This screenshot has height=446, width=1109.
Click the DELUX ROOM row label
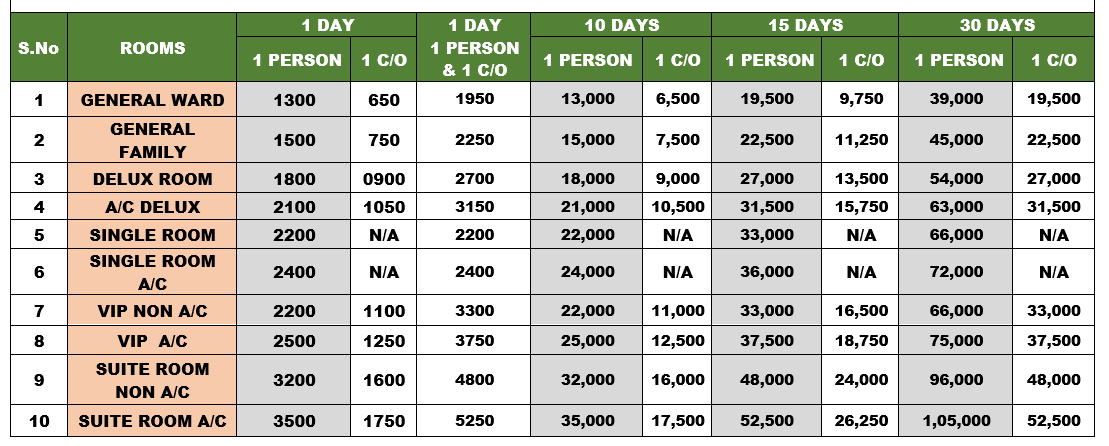(153, 179)
